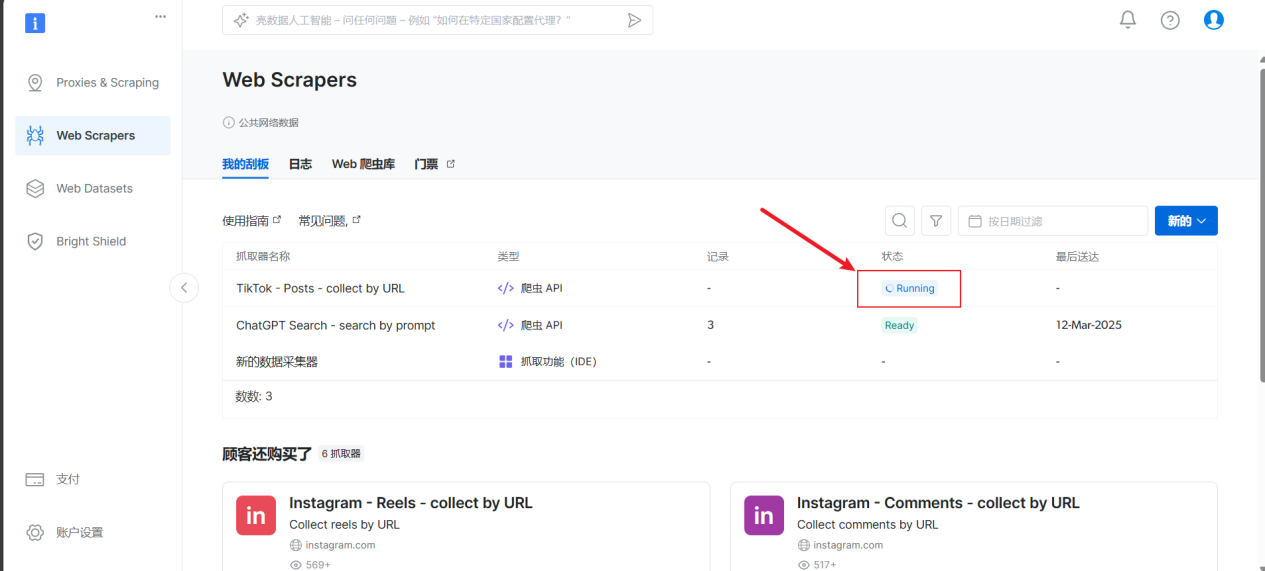The height and width of the screenshot is (571, 1265).
Task: Click the external link icon next to 门票
Action: click(x=450, y=163)
